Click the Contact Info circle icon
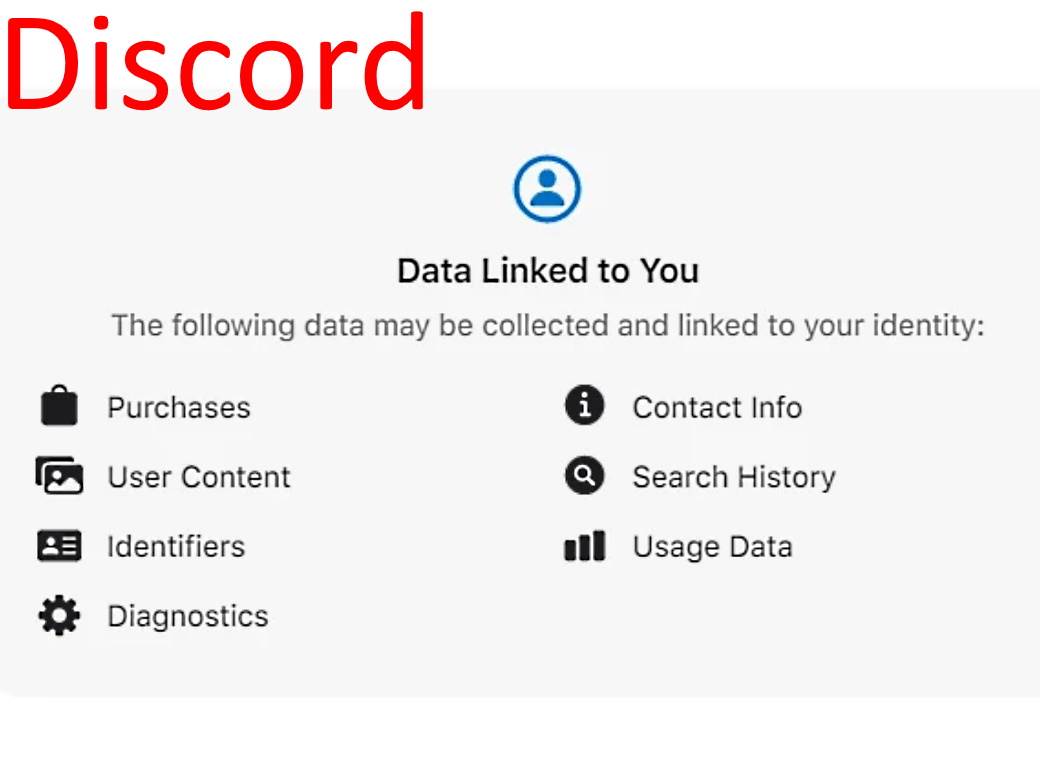Image resolution: width=1040 pixels, height=780 pixels. [584, 406]
